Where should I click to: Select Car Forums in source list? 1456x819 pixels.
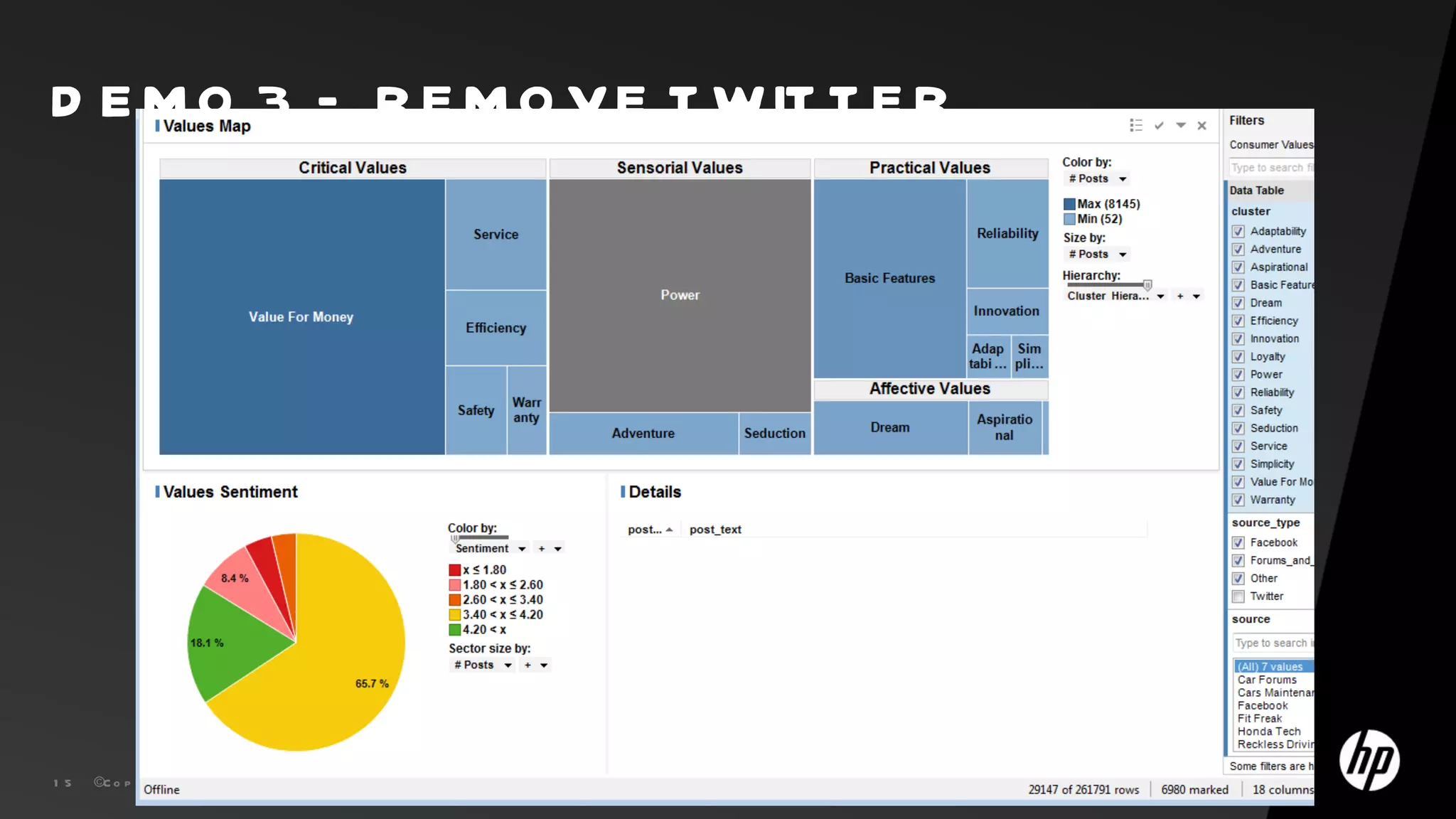click(1267, 680)
